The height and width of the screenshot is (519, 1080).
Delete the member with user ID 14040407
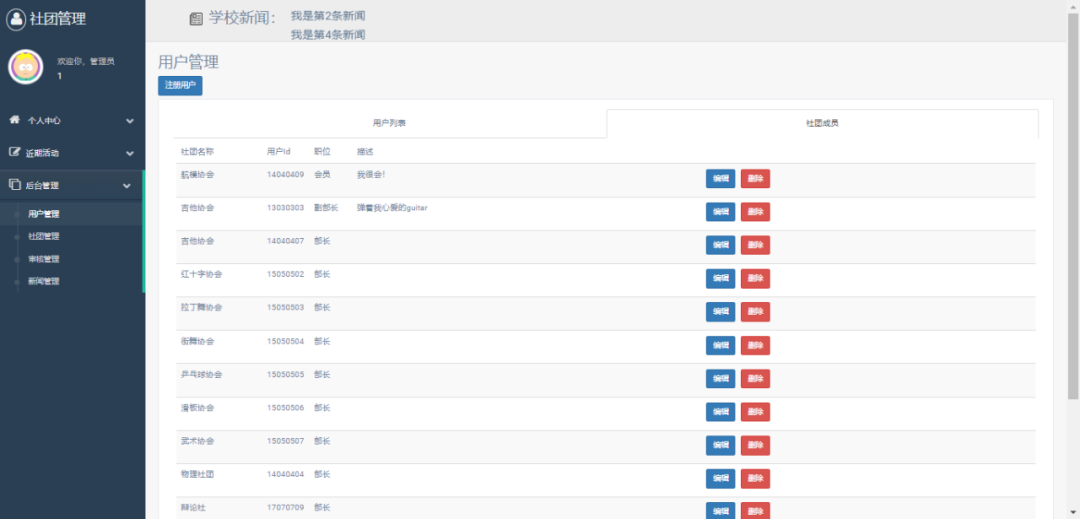point(756,245)
